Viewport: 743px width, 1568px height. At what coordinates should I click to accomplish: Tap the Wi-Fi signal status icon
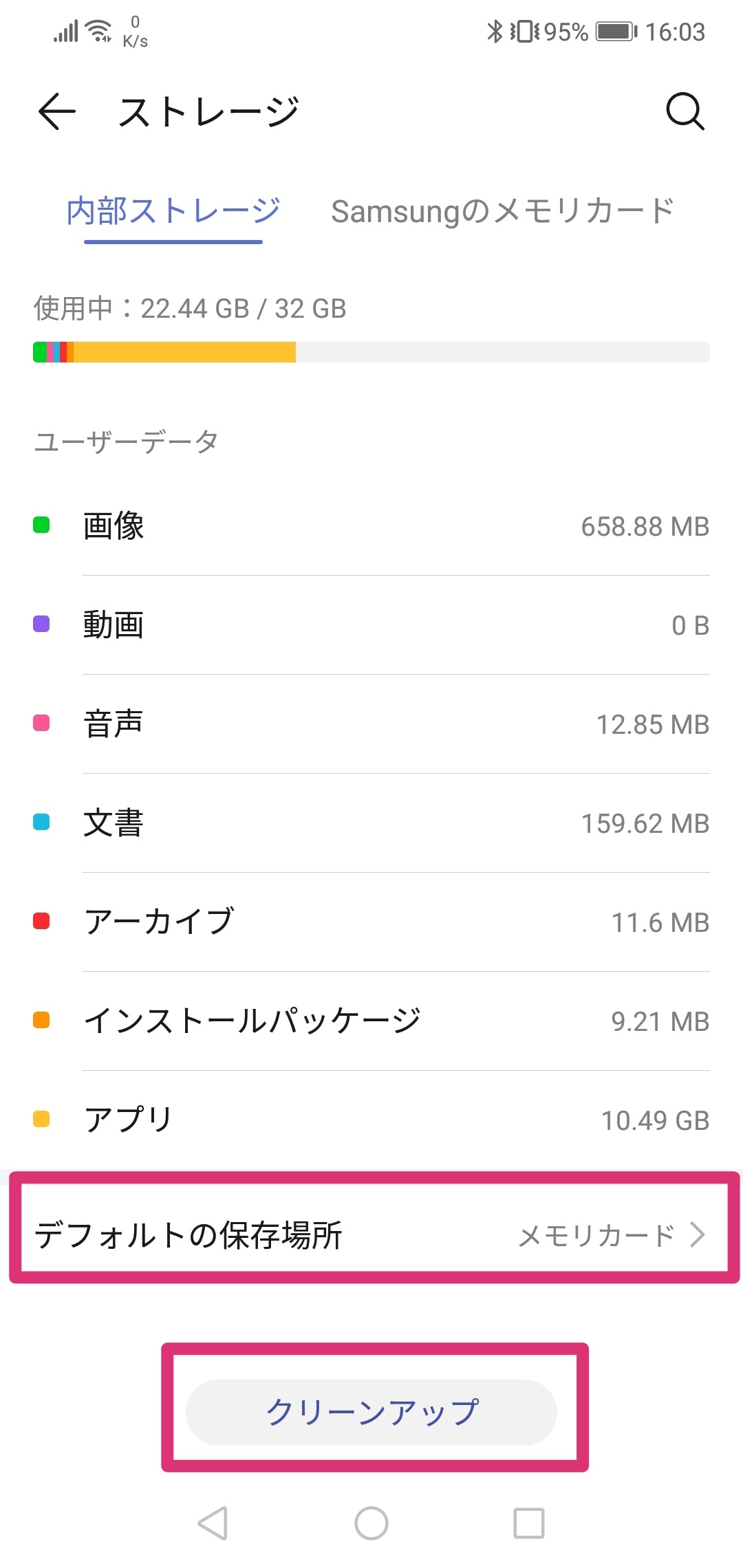(100, 32)
